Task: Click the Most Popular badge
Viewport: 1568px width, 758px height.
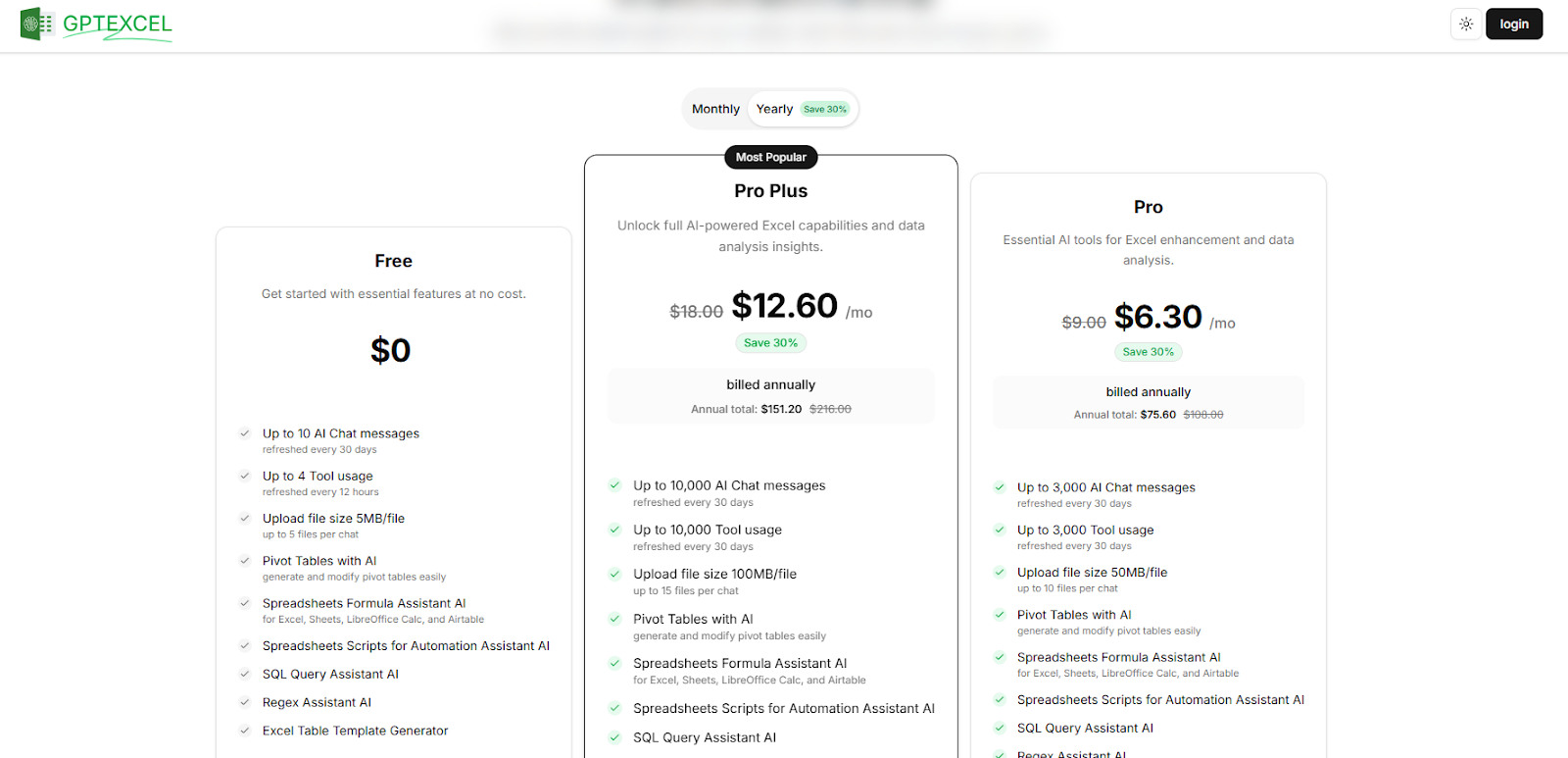Action: [x=770, y=157]
